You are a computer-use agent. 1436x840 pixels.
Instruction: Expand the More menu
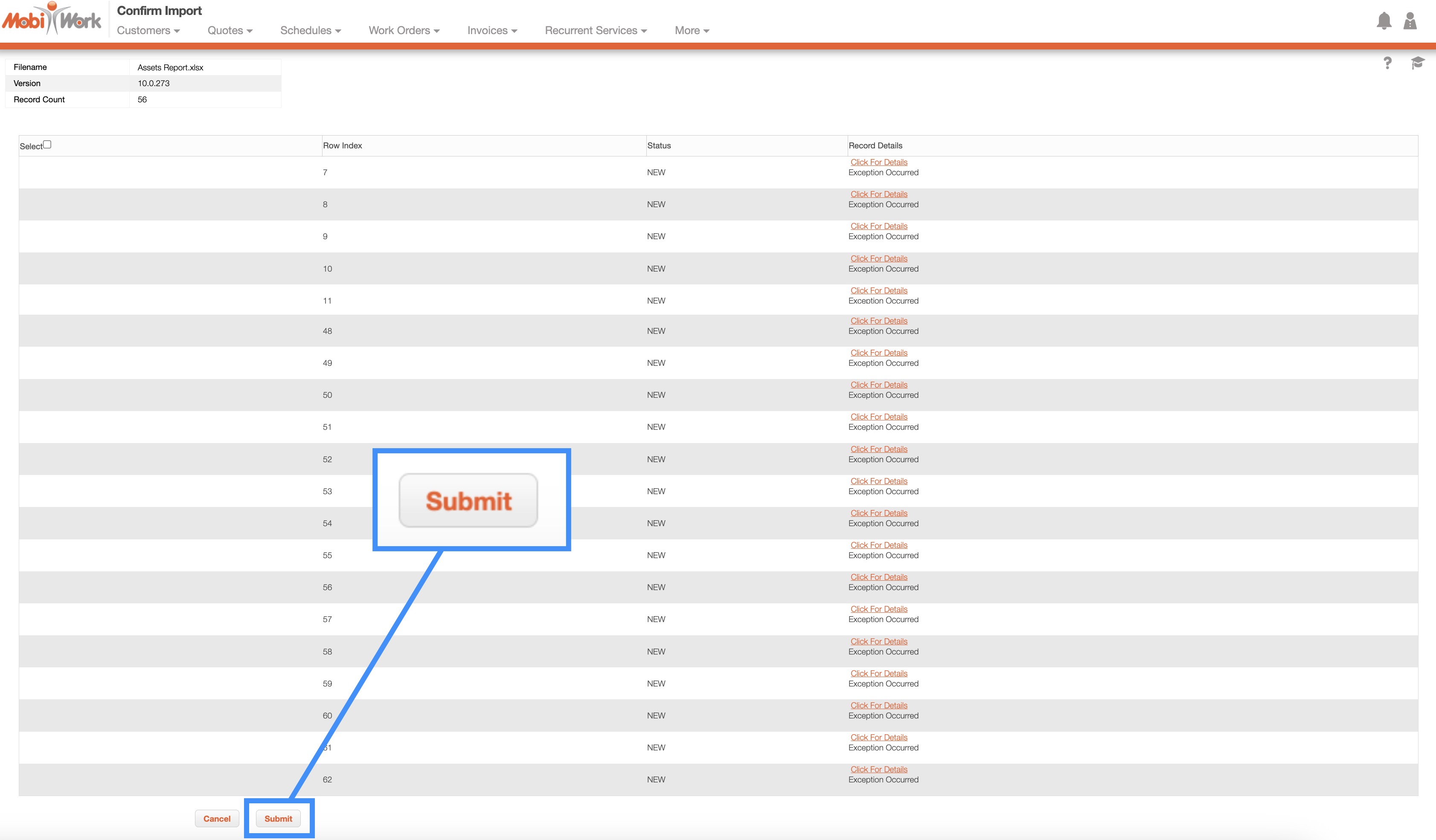(x=691, y=31)
